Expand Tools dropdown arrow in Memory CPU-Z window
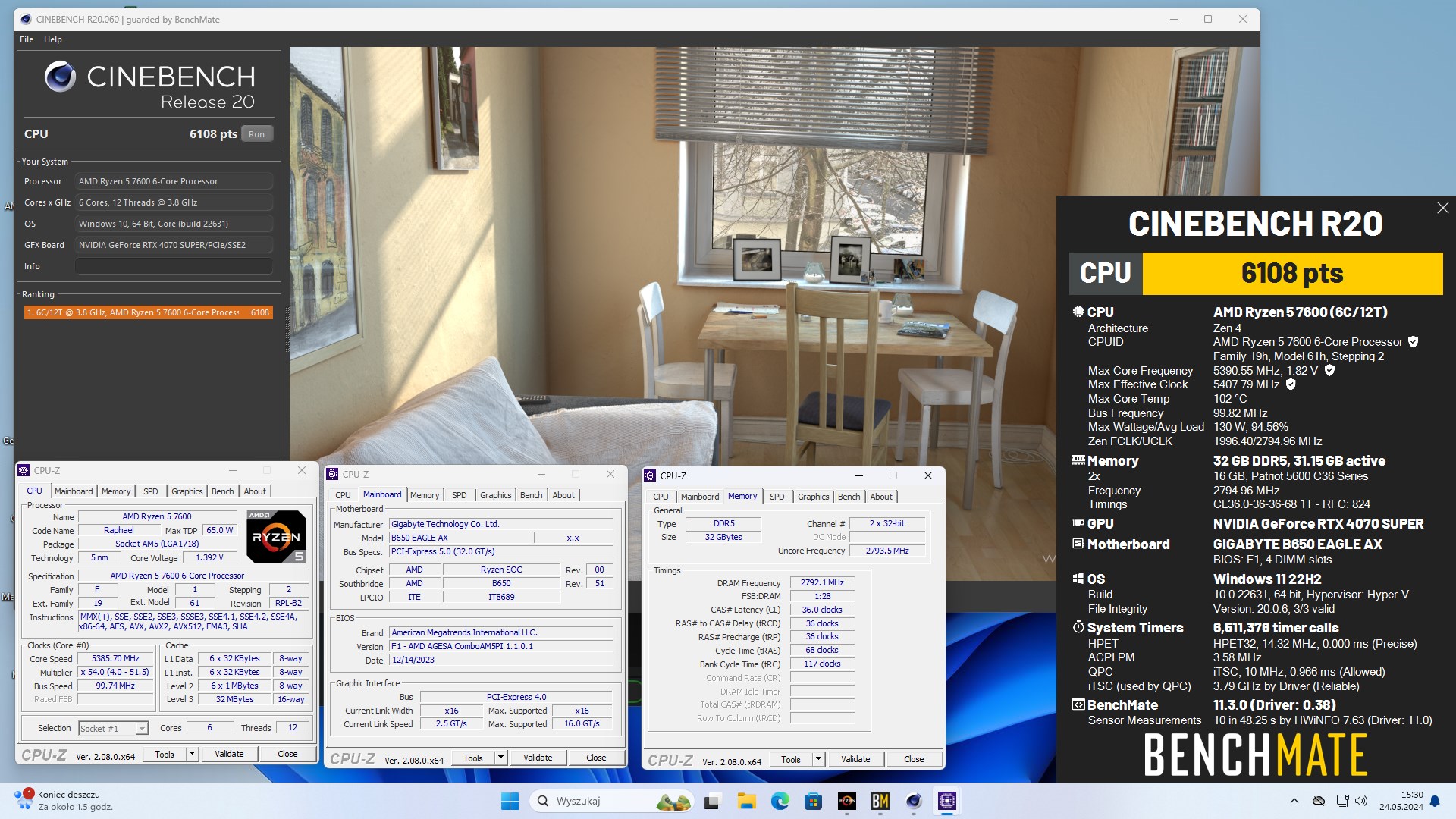 point(818,759)
